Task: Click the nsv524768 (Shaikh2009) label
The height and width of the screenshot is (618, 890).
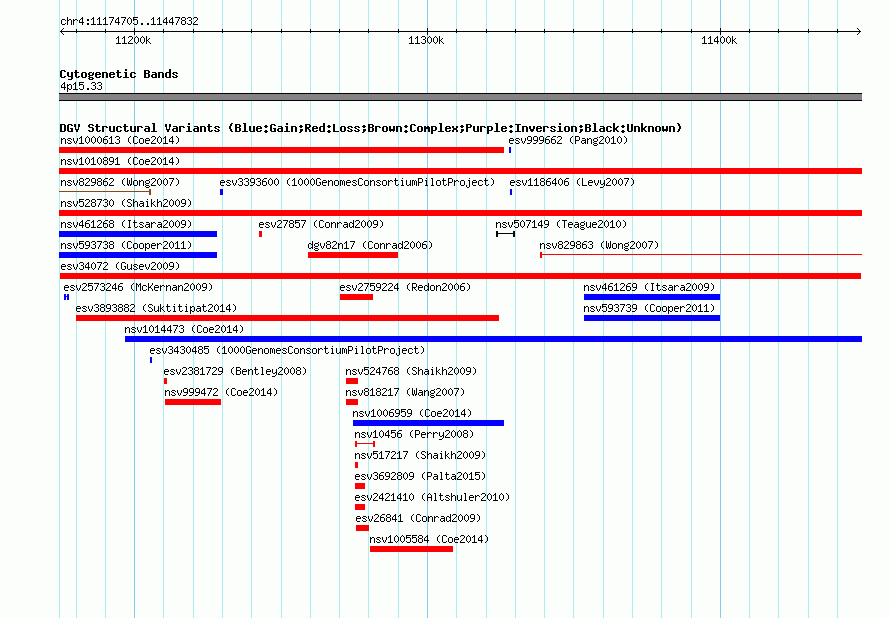Action: click(x=411, y=371)
